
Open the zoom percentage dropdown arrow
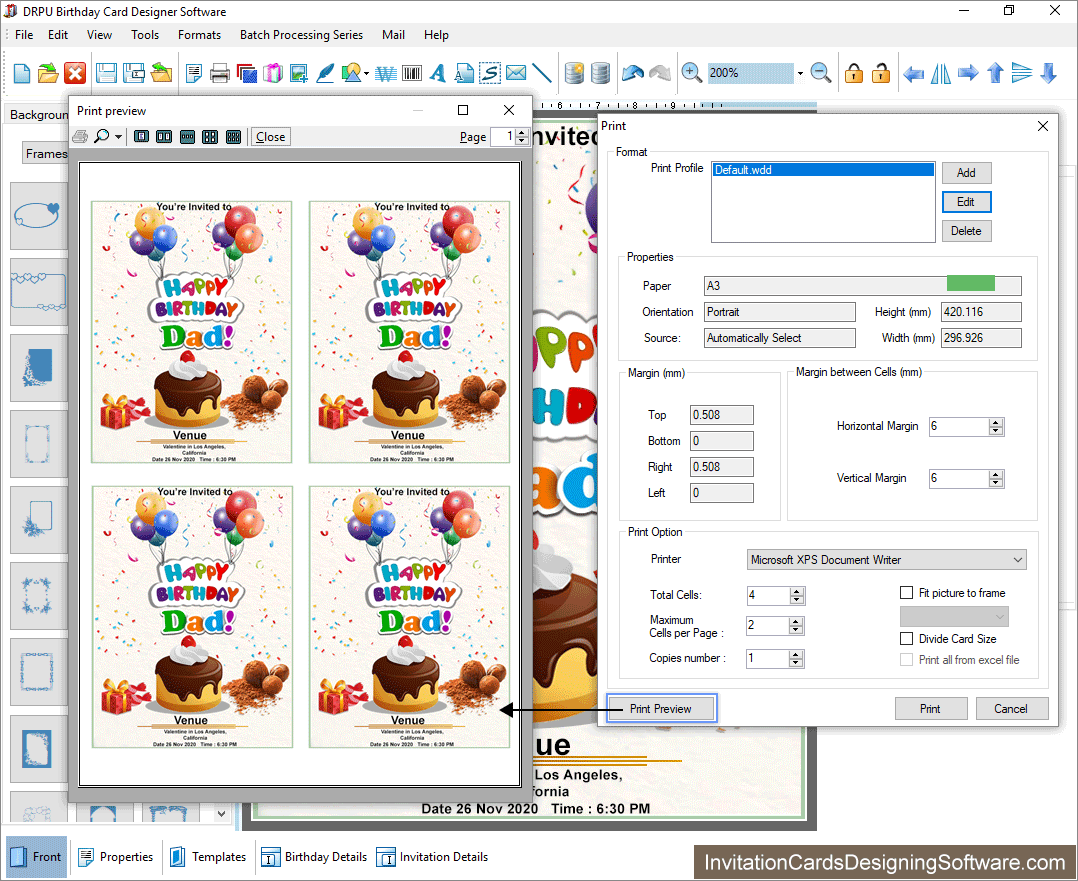[800, 73]
